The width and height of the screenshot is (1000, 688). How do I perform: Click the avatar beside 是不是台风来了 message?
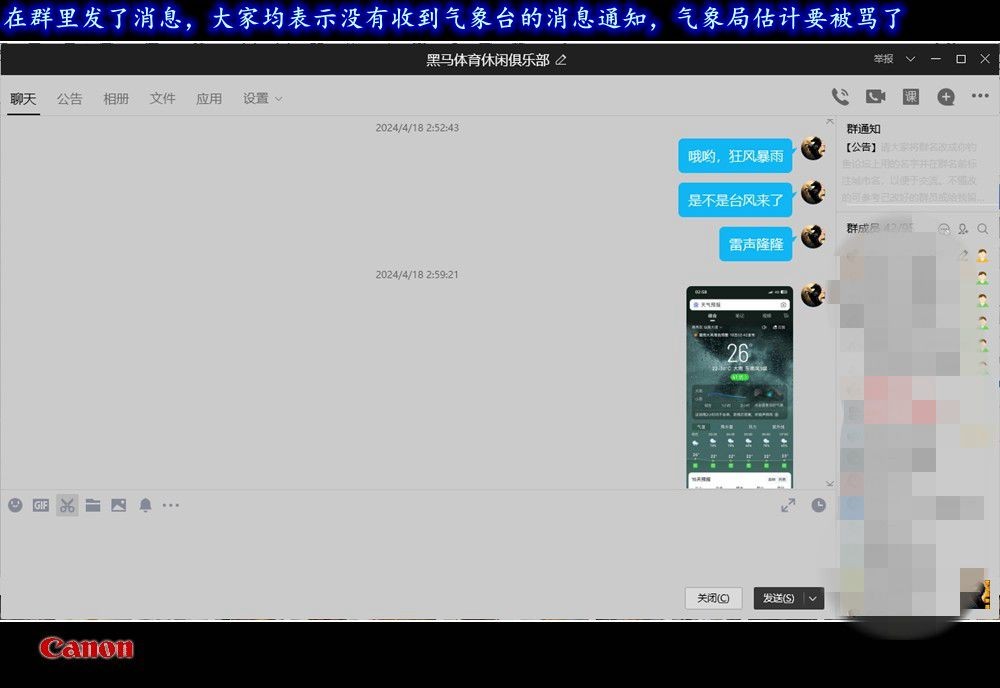click(813, 193)
